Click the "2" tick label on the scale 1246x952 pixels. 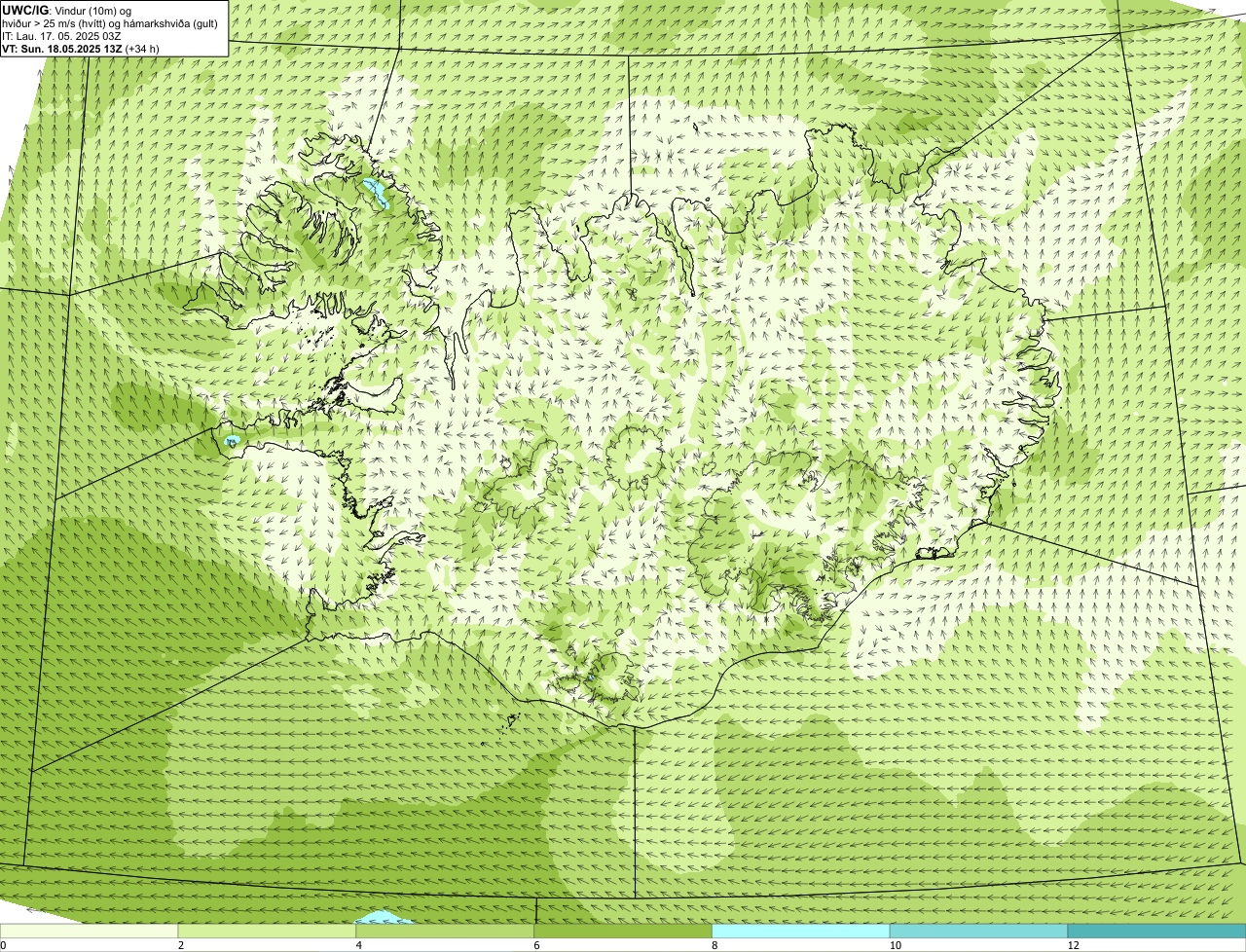(181, 945)
